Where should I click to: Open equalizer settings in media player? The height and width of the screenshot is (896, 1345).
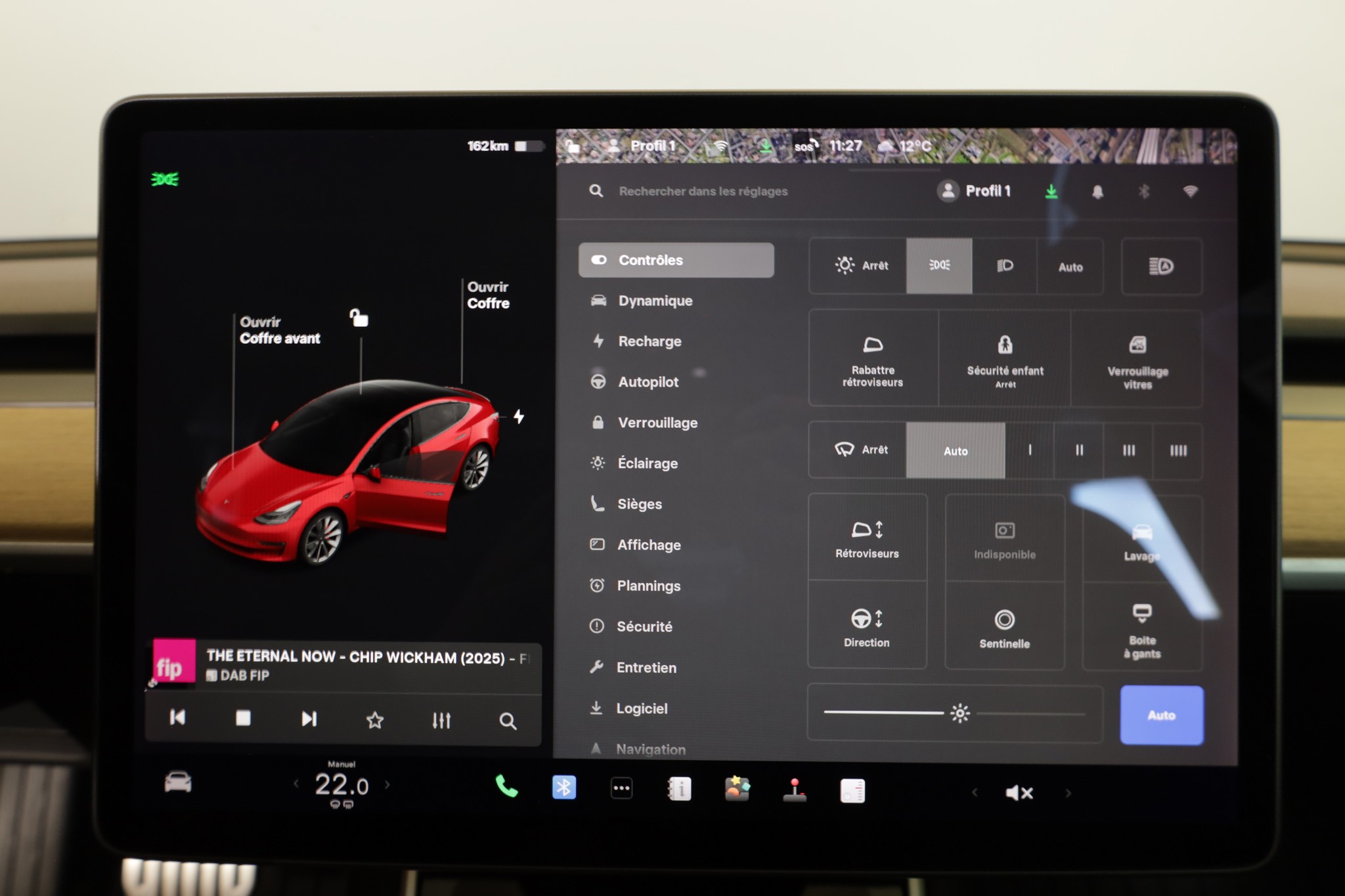tap(441, 720)
